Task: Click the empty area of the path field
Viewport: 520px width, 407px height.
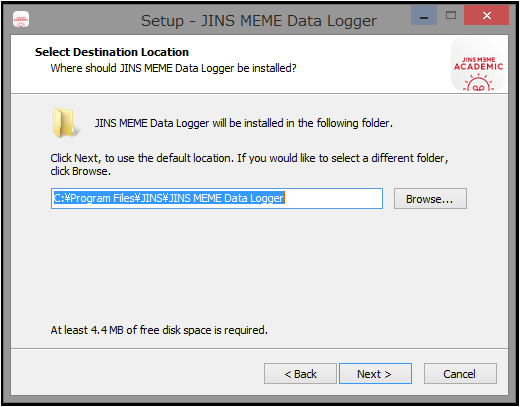Action: click(x=333, y=199)
